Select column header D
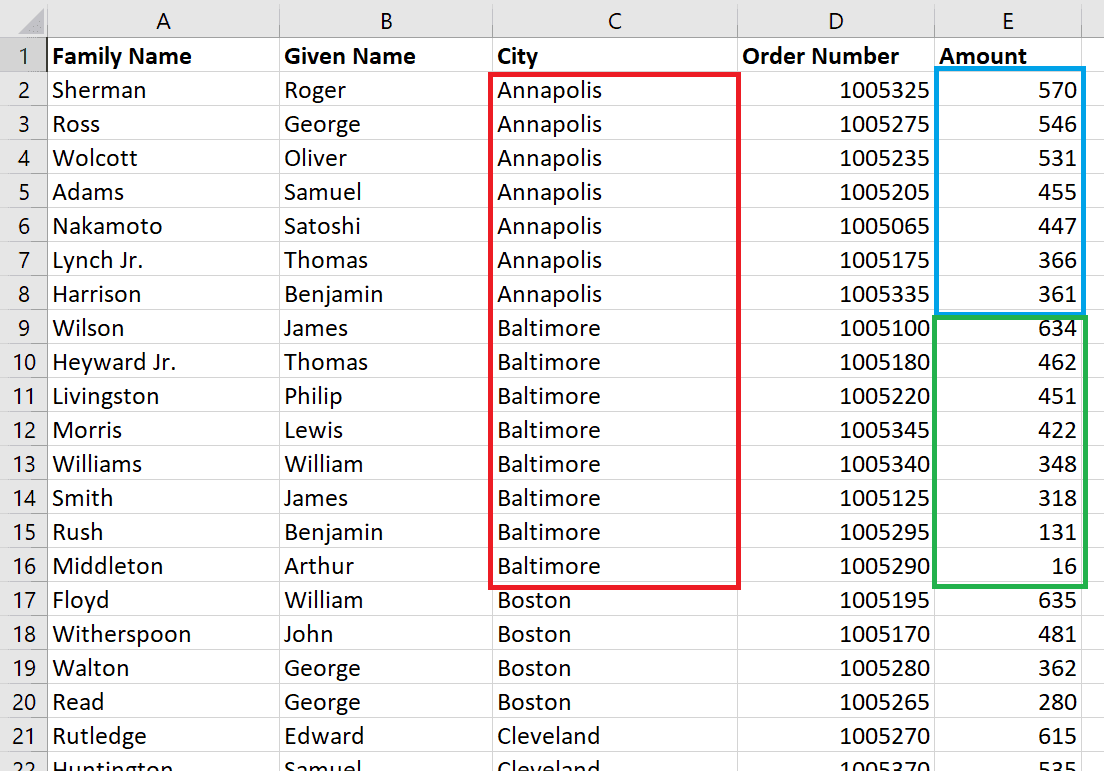 point(835,20)
